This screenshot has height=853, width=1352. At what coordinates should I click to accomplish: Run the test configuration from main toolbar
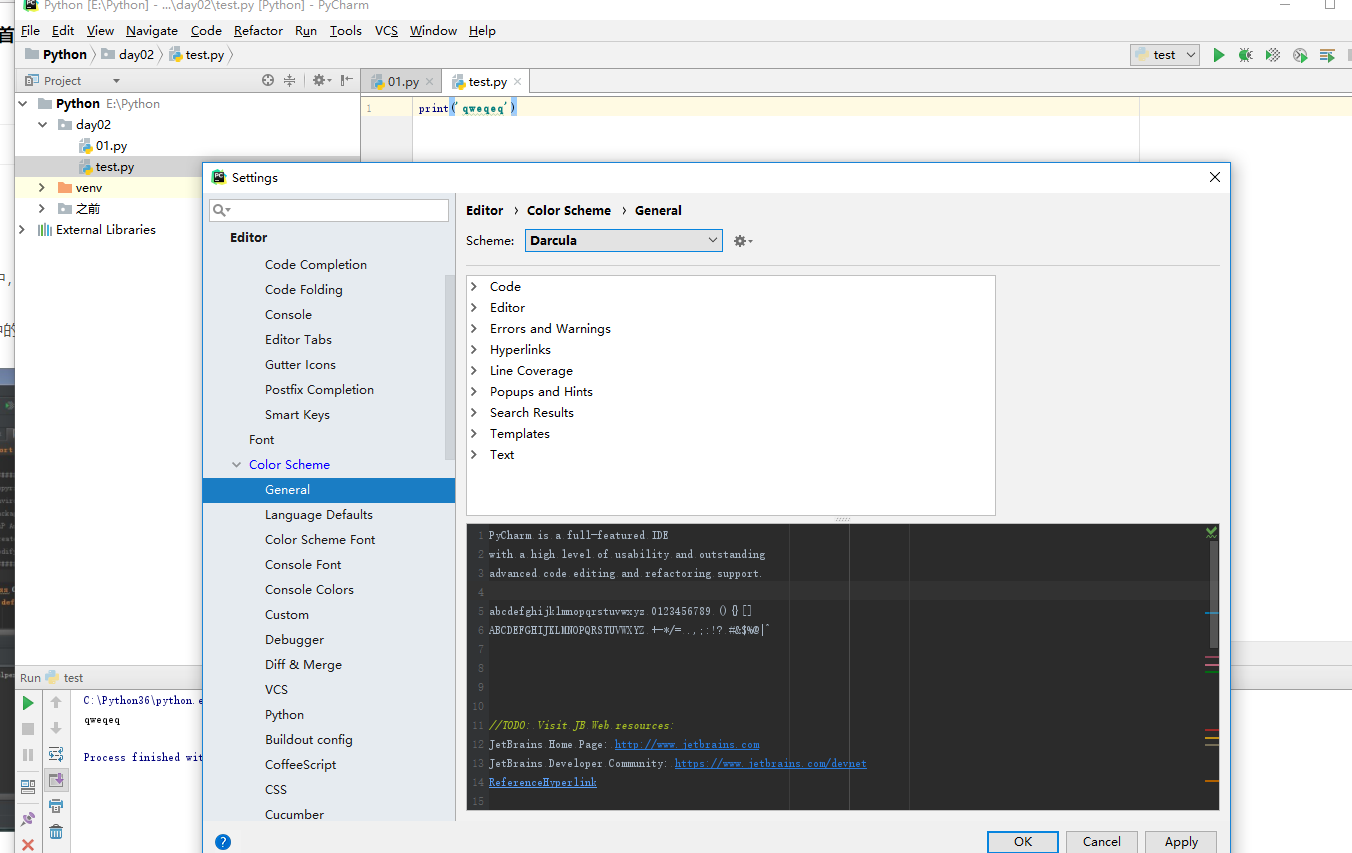1218,55
